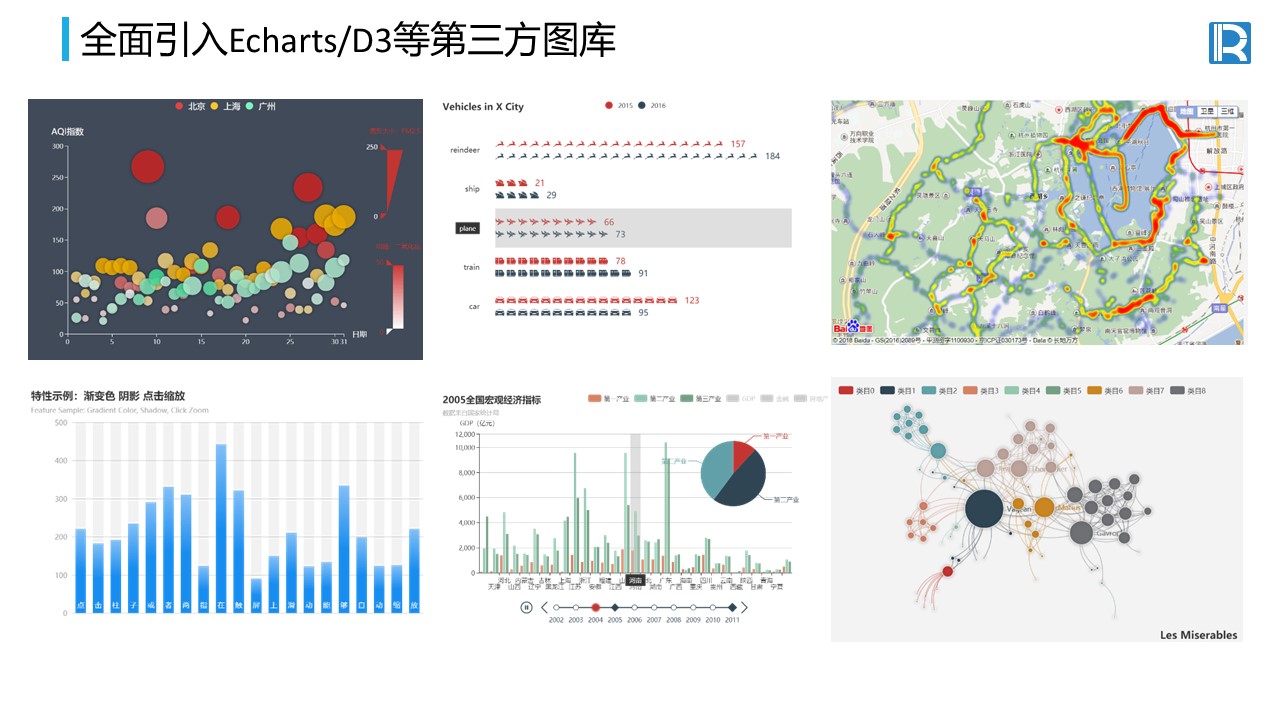Screen dimensions: 1280x720
Task: Pause the economic chart timeline playback
Action: point(526,608)
